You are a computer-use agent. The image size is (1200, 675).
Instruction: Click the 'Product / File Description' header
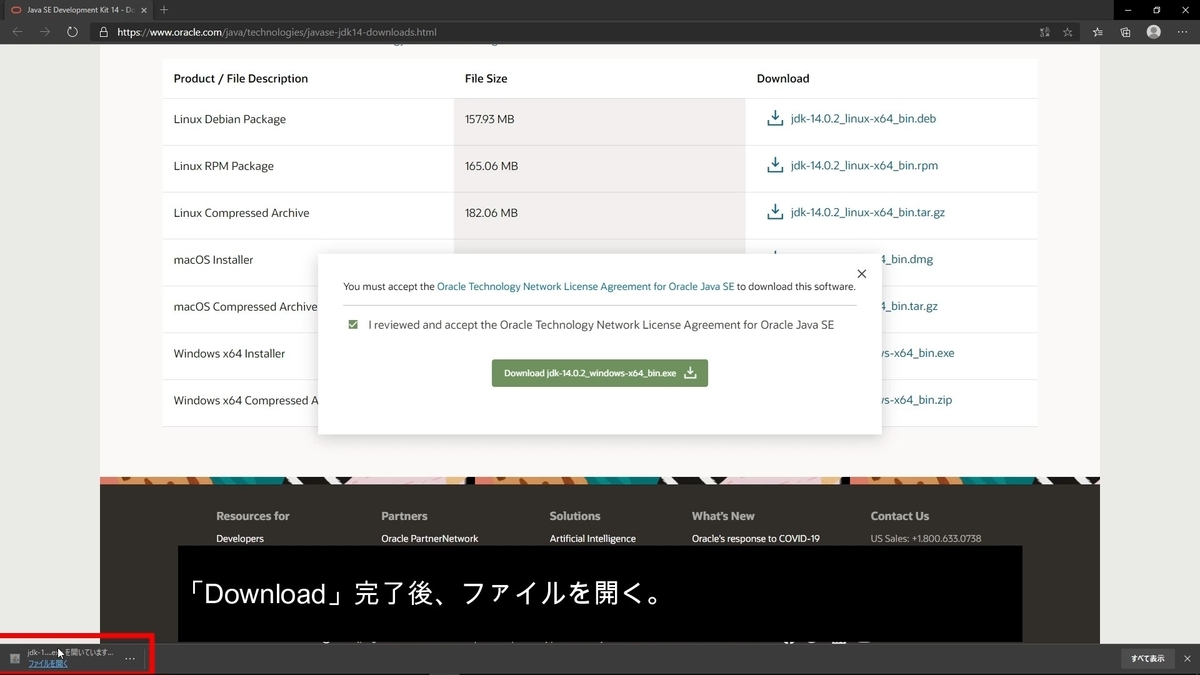[241, 78]
